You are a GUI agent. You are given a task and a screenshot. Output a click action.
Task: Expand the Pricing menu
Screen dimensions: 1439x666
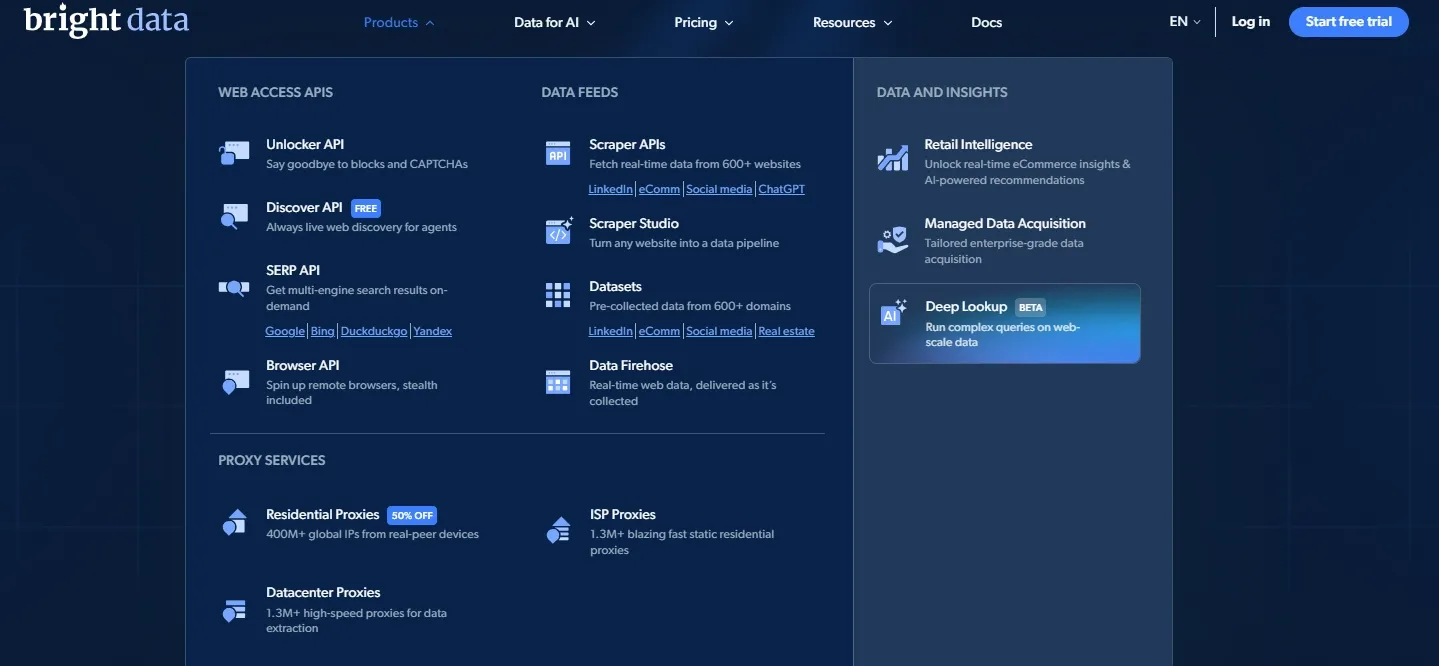click(704, 22)
